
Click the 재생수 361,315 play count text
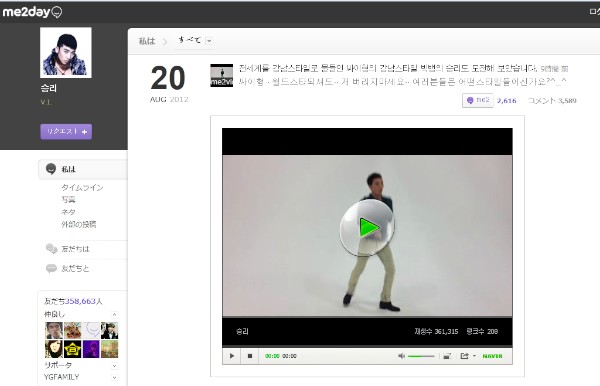point(436,331)
